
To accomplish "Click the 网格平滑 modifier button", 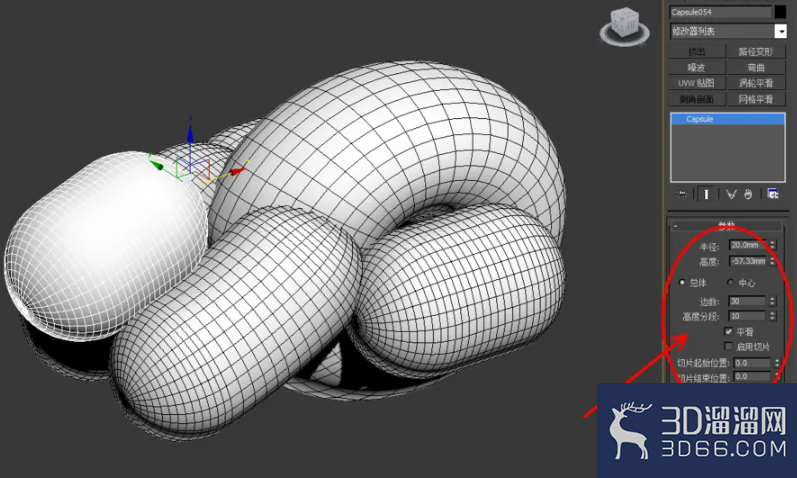I will 756,99.
